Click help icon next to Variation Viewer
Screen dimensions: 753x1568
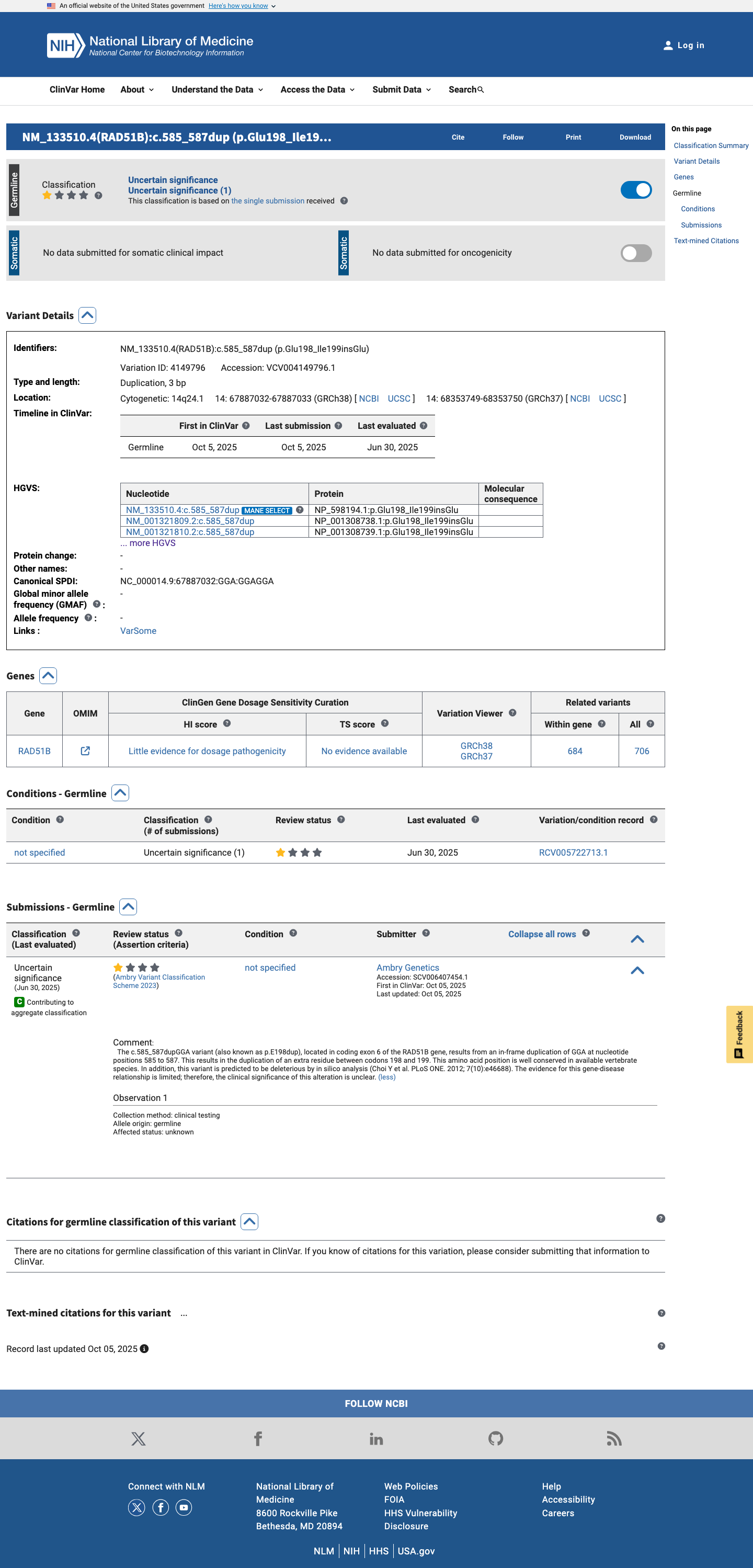click(x=512, y=713)
